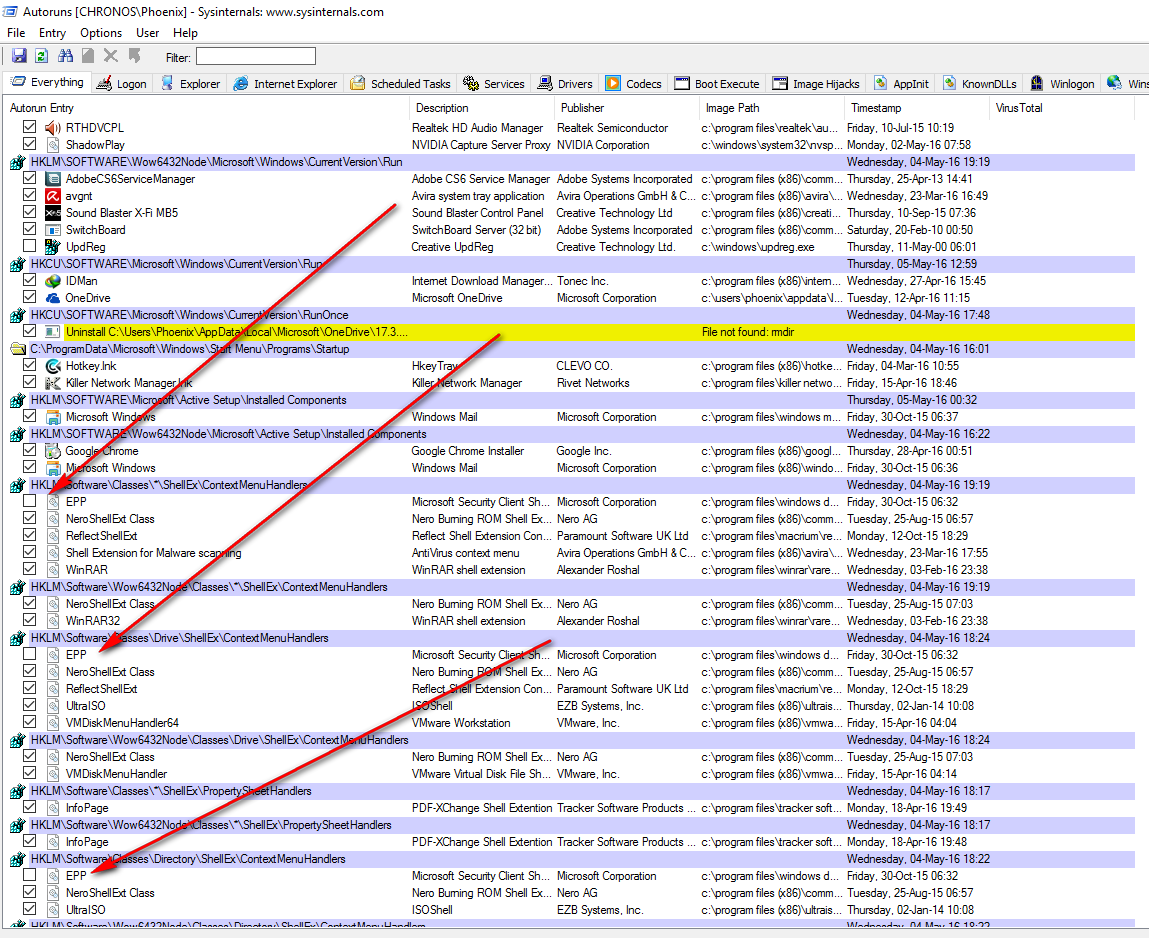
Task: Enable the UpdReg entry checkbox
Action: click(29, 246)
